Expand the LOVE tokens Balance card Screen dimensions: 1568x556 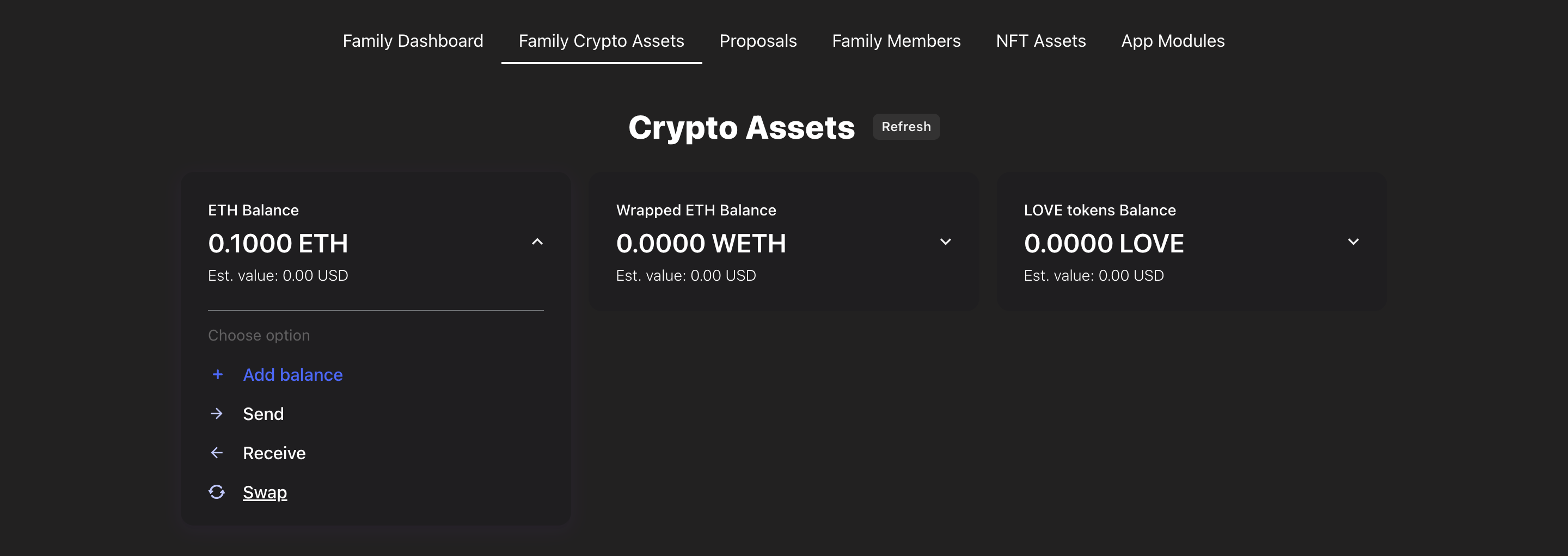[1353, 242]
